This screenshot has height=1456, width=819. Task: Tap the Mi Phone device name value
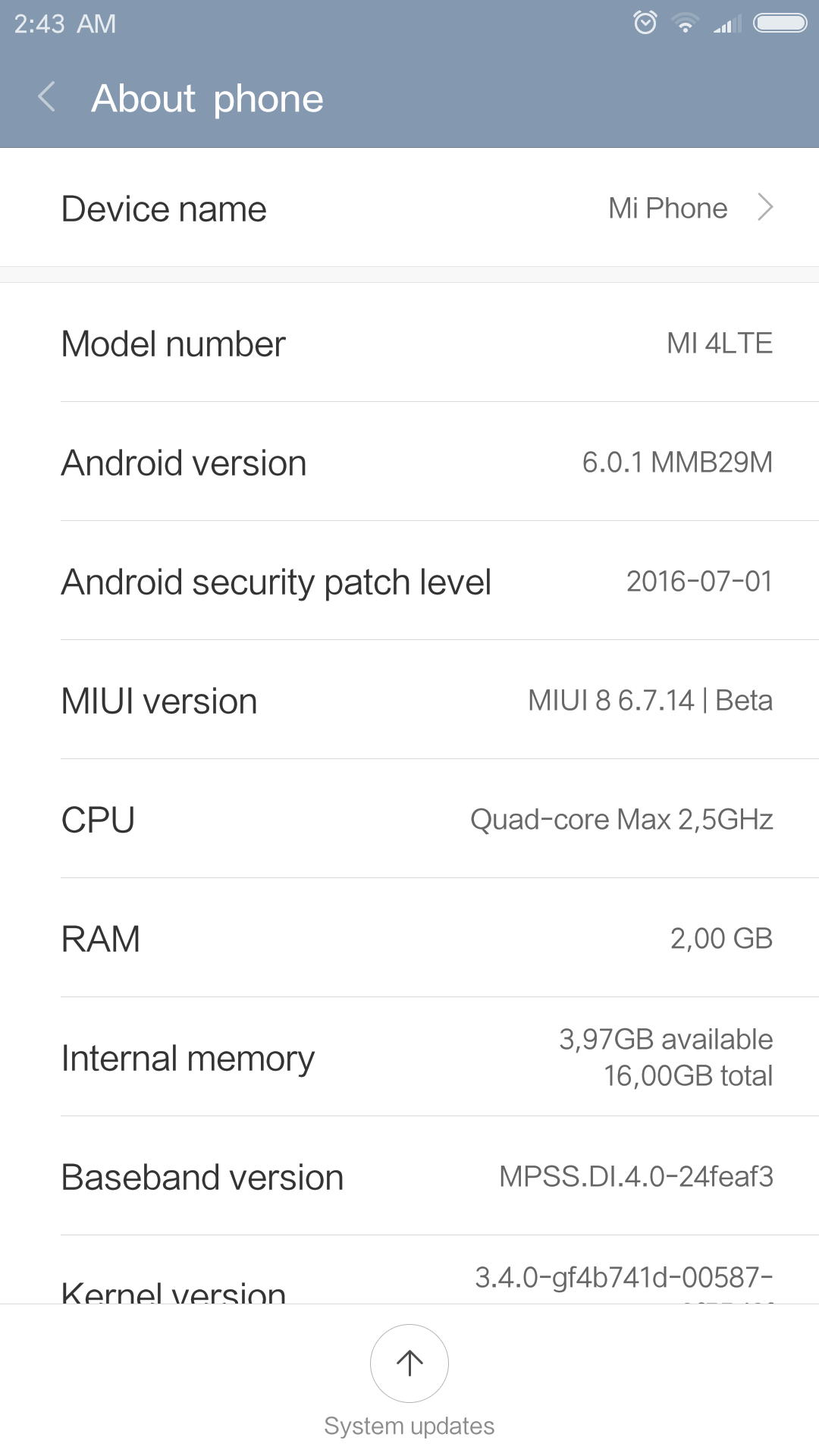667,208
